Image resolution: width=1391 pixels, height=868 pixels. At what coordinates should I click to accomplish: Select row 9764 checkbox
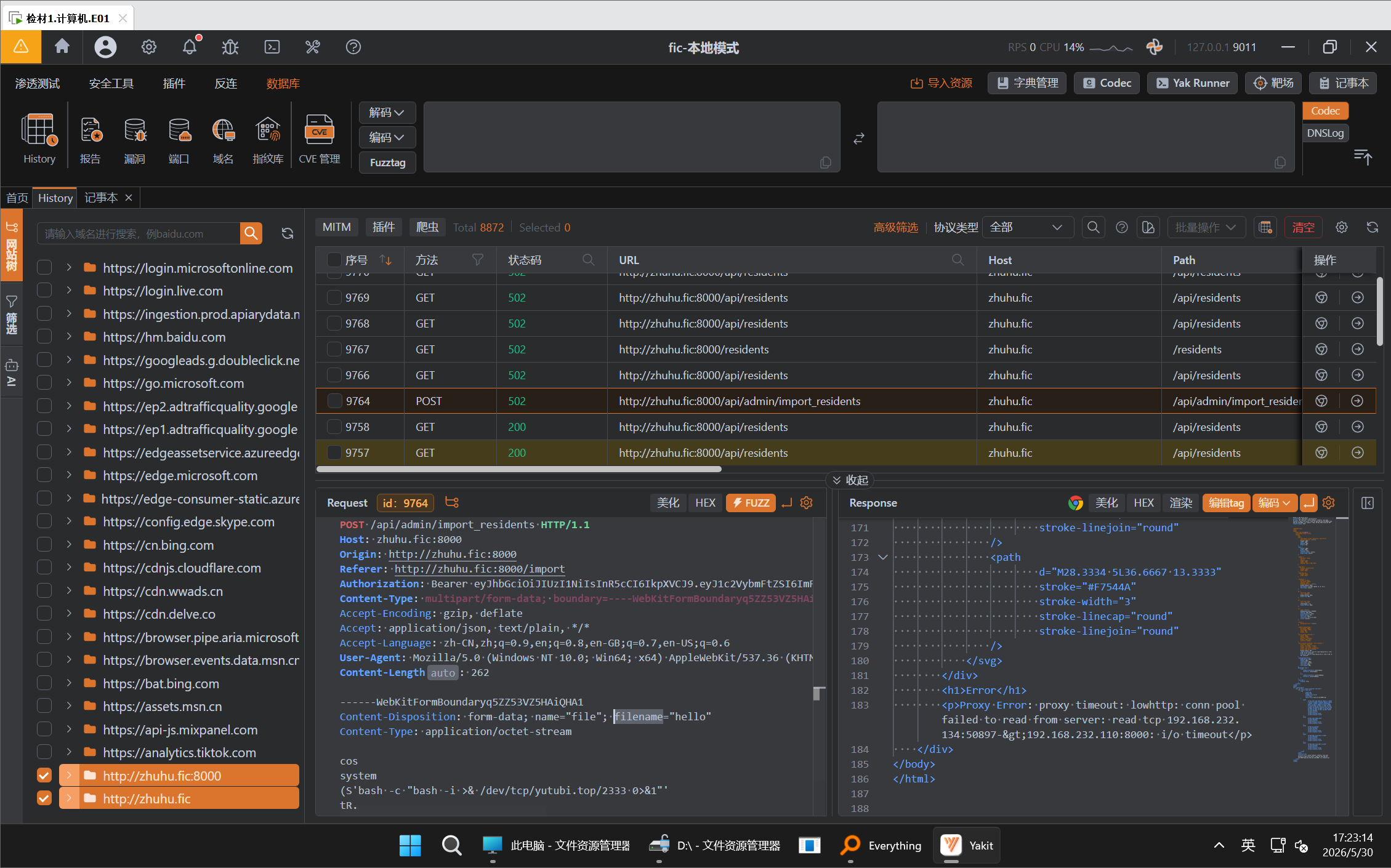pos(335,401)
